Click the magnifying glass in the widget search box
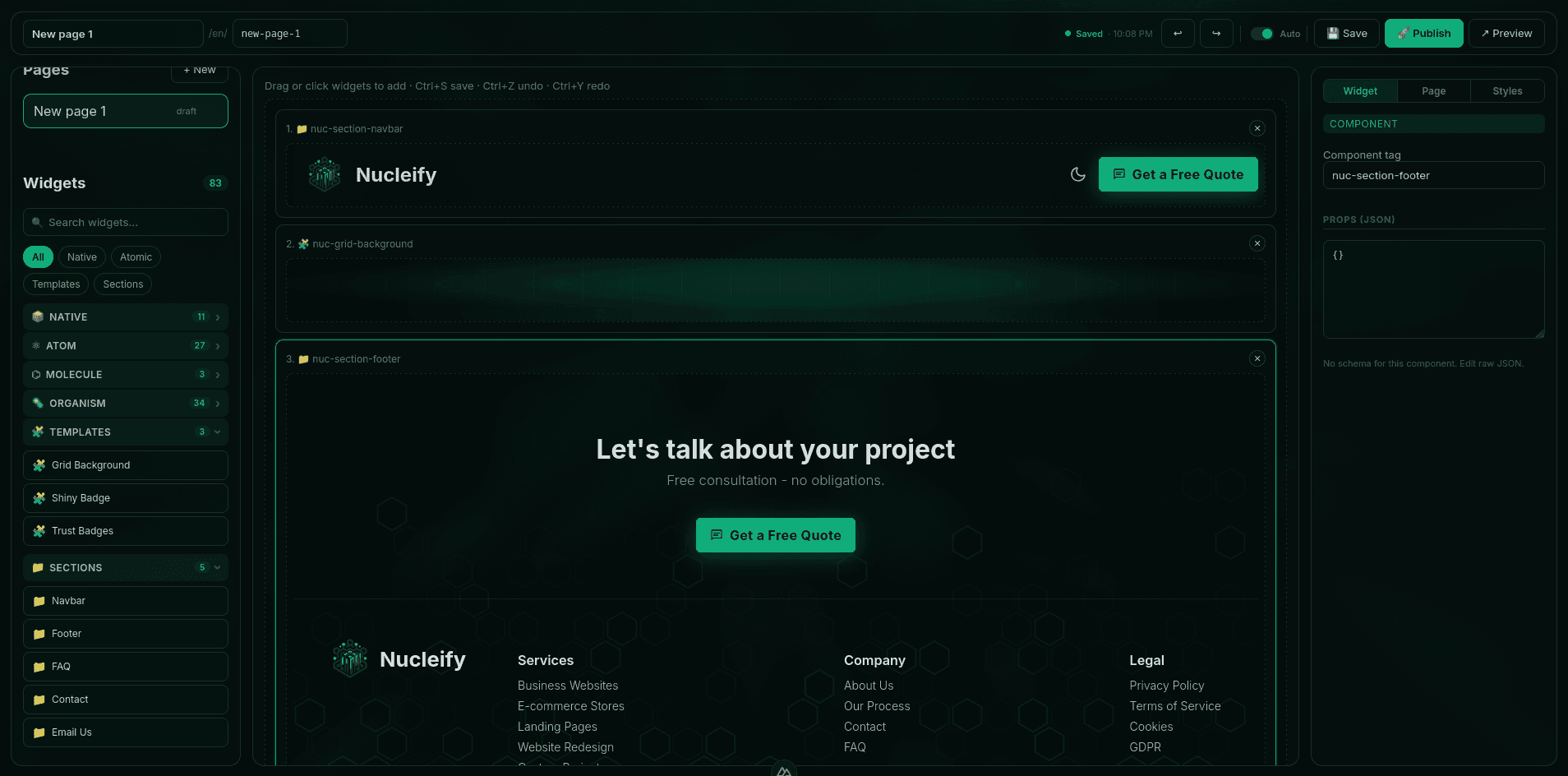1568x776 pixels. tap(37, 222)
